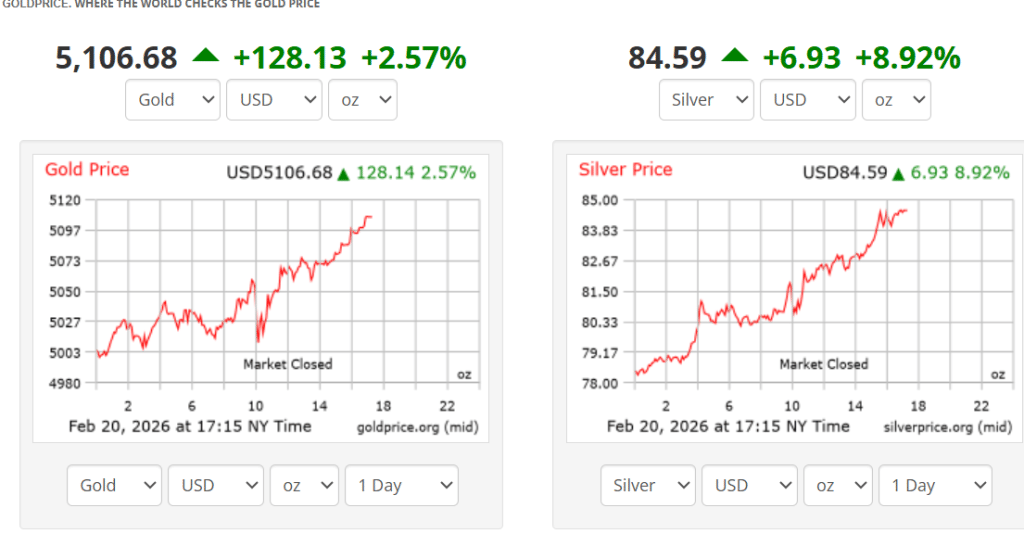Open the Silver dropdown below the silver chart

tap(648, 486)
